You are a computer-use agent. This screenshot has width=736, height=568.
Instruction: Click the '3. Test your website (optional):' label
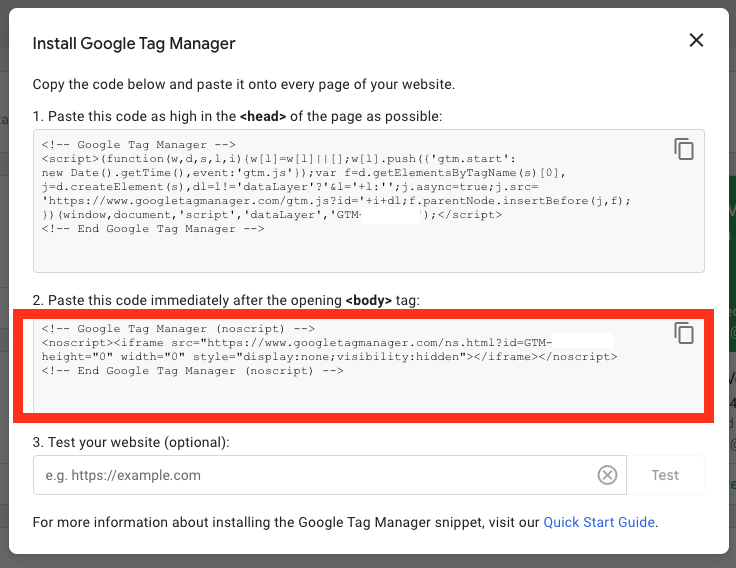point(131,442)
